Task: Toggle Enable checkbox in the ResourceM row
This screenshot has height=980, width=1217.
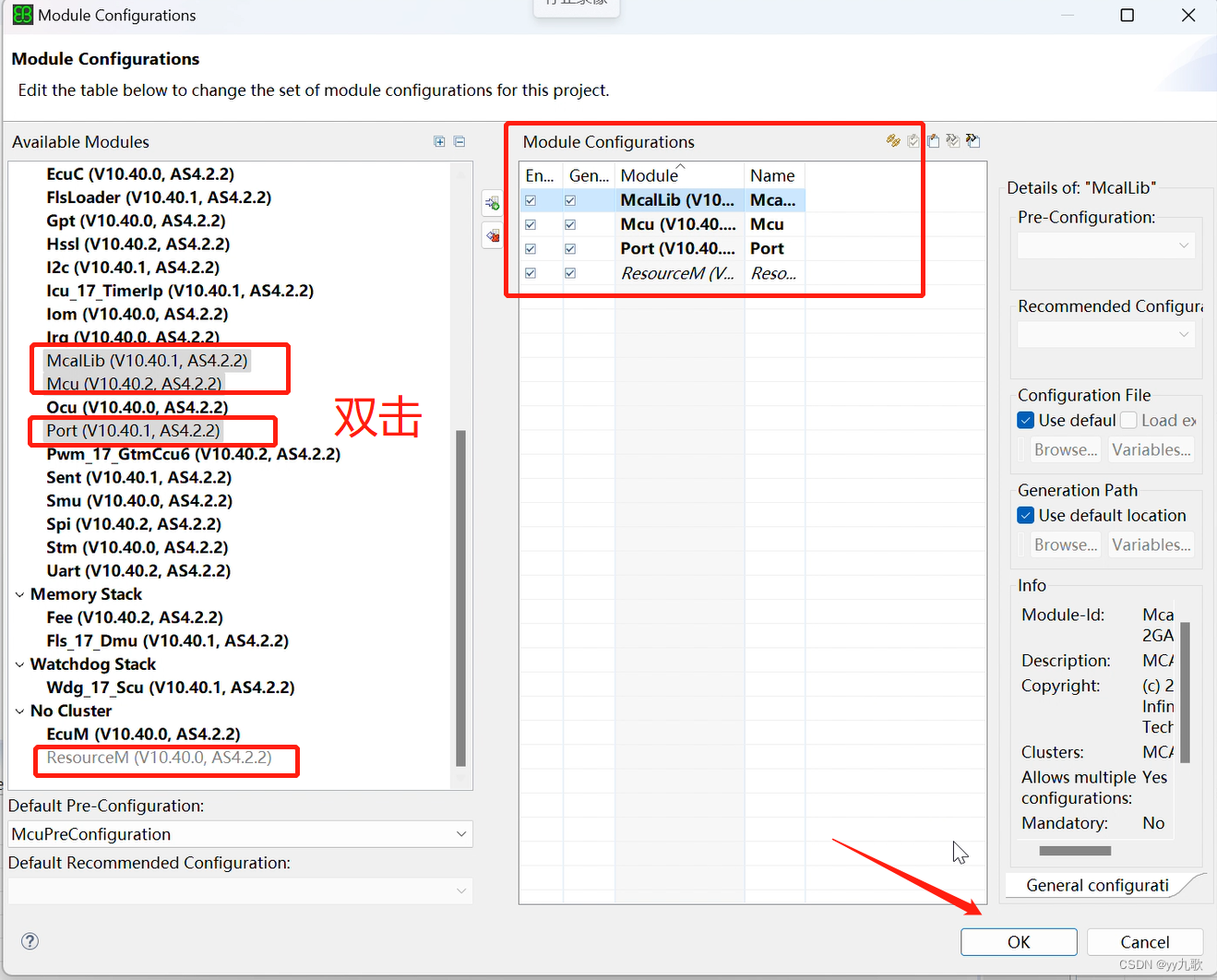Action: click(531, 273)
